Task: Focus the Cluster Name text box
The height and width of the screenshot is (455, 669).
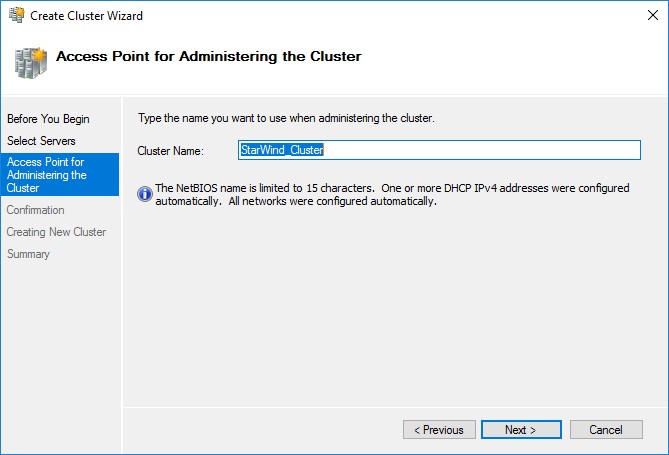Action: (438, 150)
